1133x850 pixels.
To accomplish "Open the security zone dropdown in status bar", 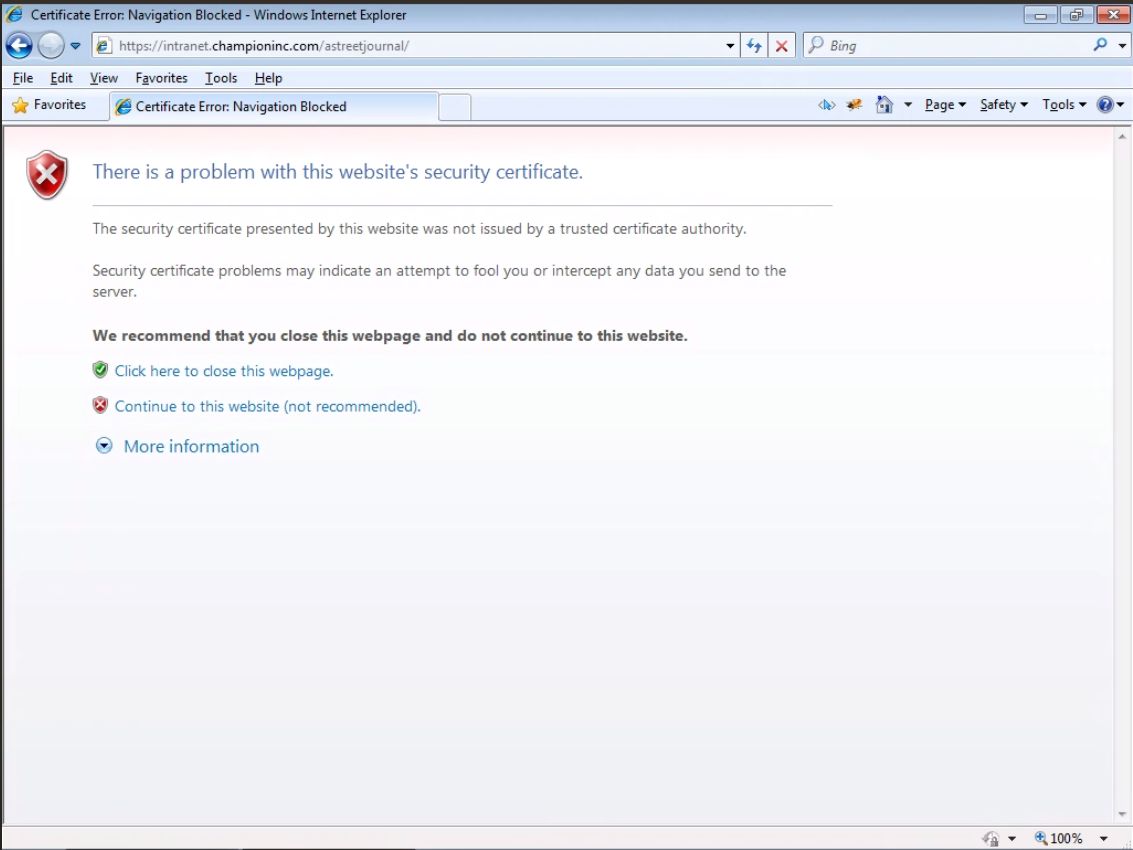I will click(1012, 838).
